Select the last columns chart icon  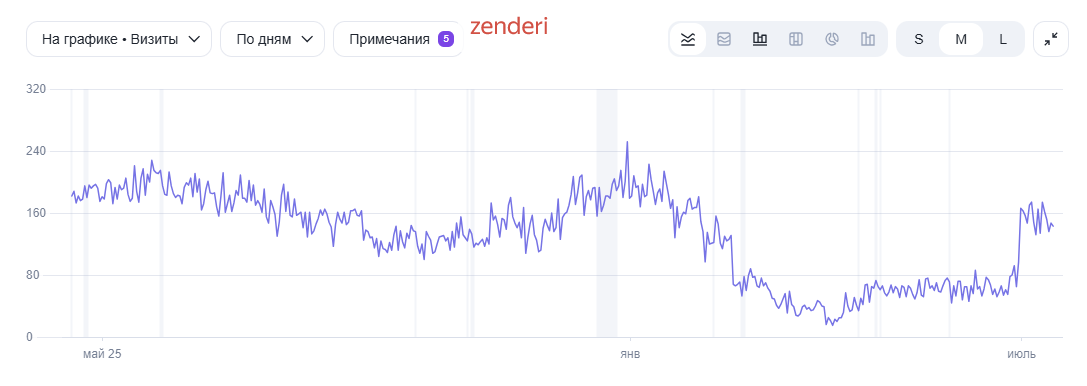pyautogui.click(x=868, y=39)
